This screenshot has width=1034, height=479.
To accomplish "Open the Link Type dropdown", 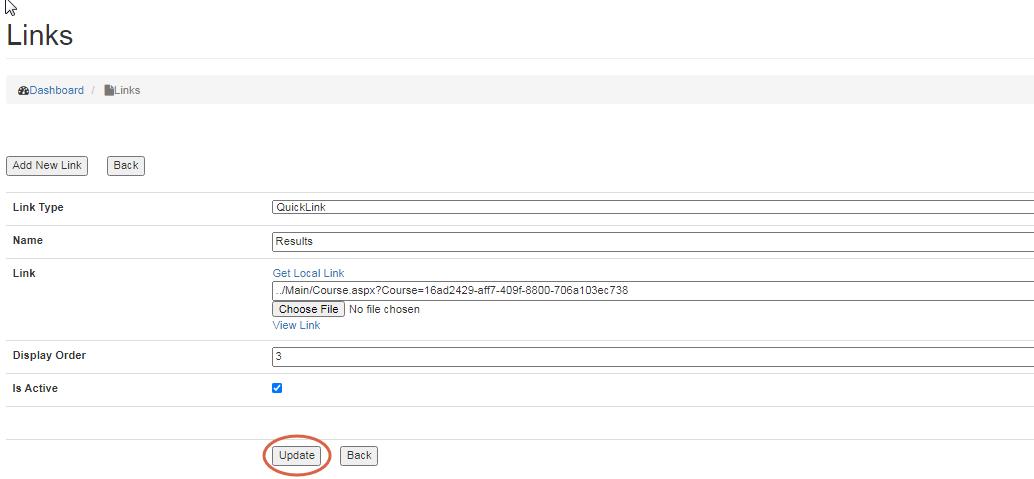I will 652,207.
